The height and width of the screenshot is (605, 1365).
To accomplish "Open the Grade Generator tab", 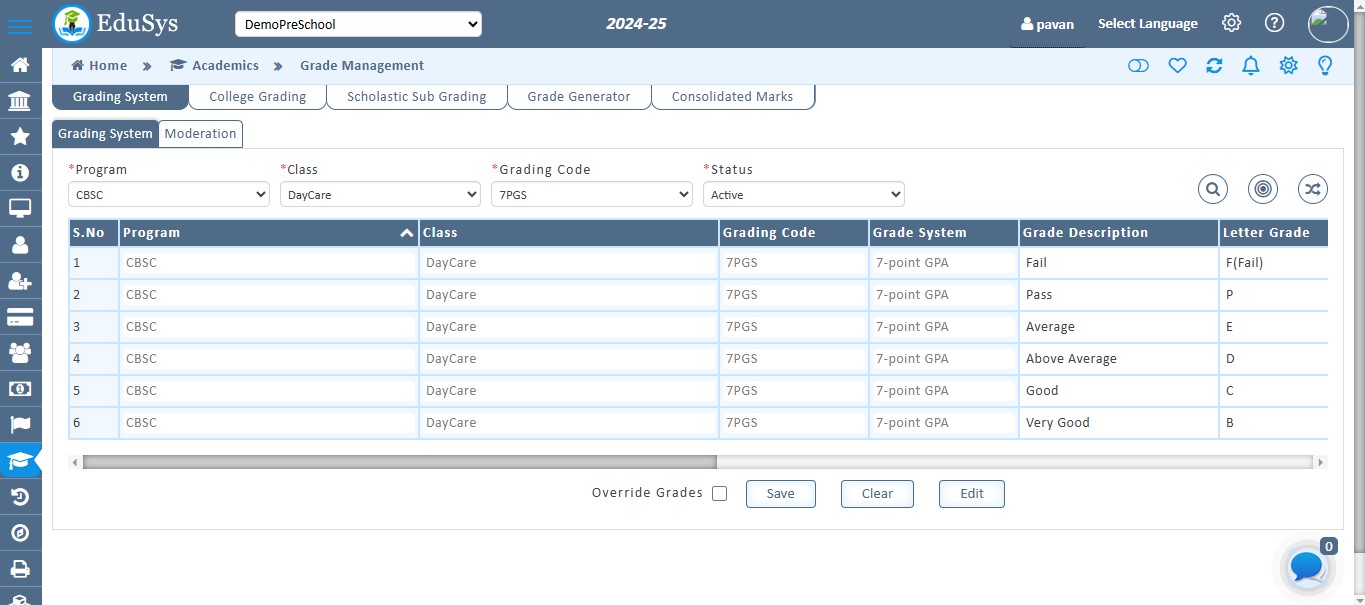I will click(578, 97).
